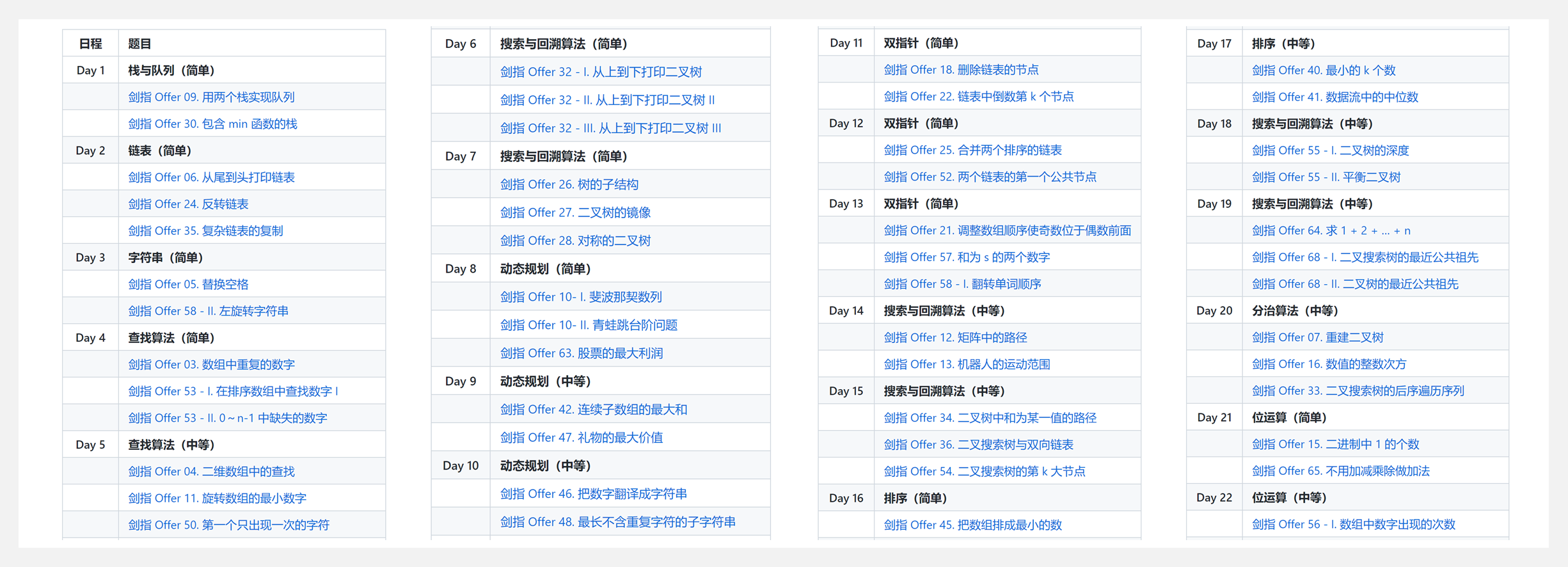Image resolution: width=1568 pixels, height=567 pixels.
Task: Open 剑指 Offer 50. 第一个只出现一次的字符
Action: [228, 525]
